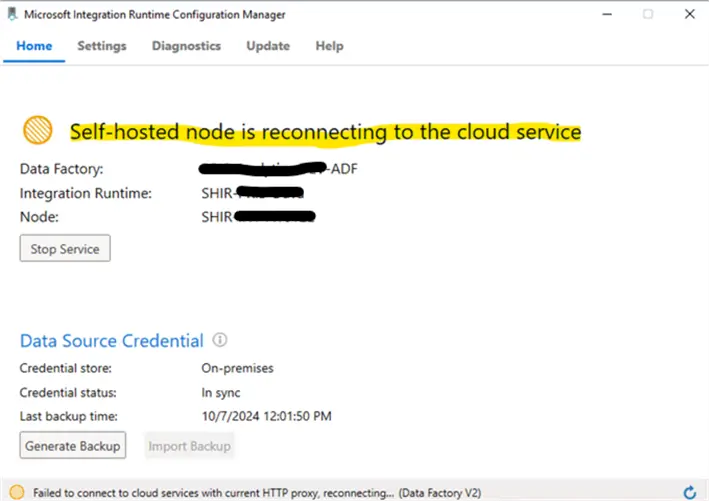Open the Settings tab
Viewport: 709px width, 501px height.
[102, 46]
